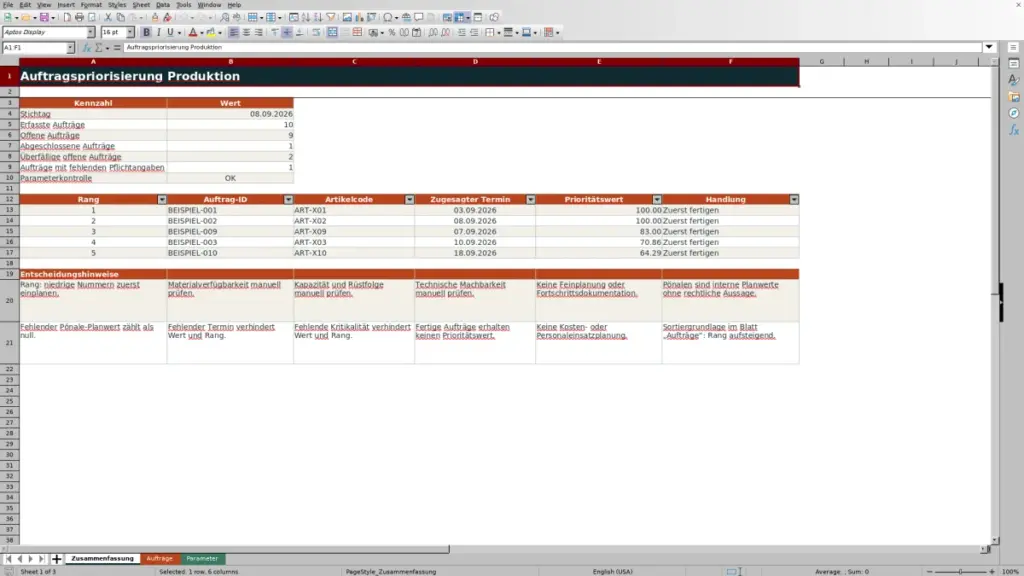Toggle Bold formatting
Screen dimensions: 1024x576
coord(146,33)
